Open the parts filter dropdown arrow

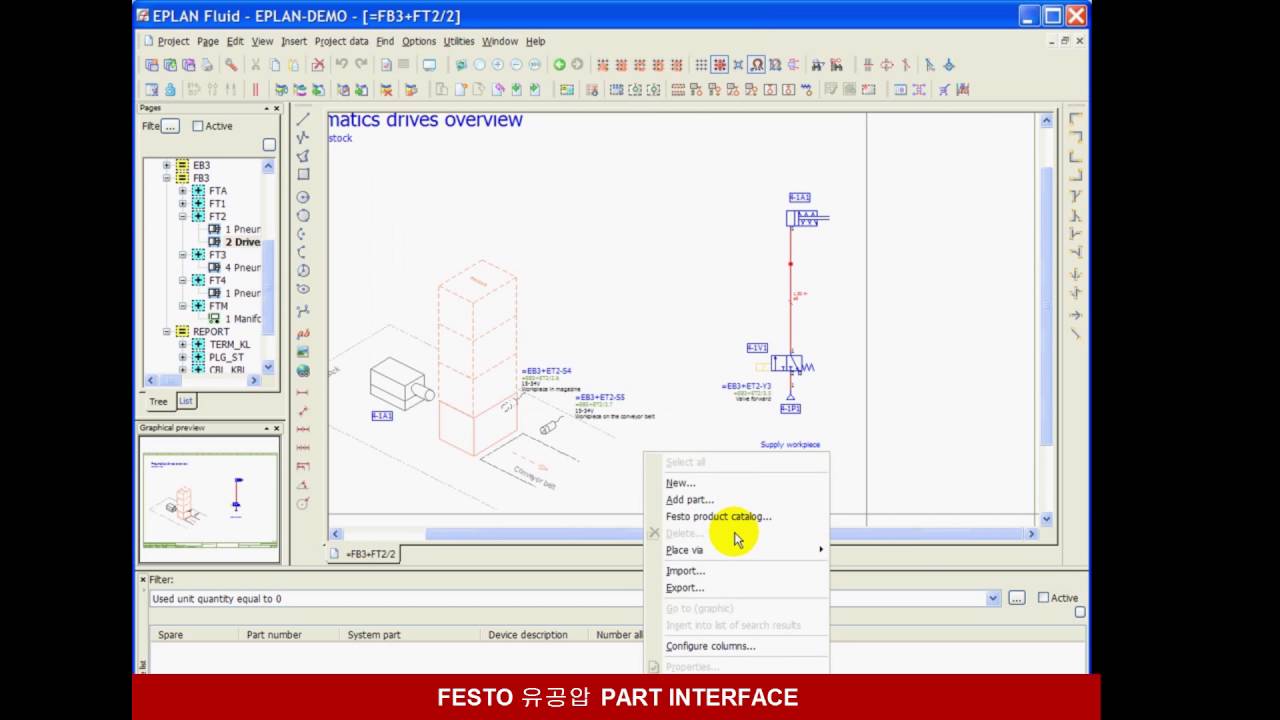pos(993,599)
